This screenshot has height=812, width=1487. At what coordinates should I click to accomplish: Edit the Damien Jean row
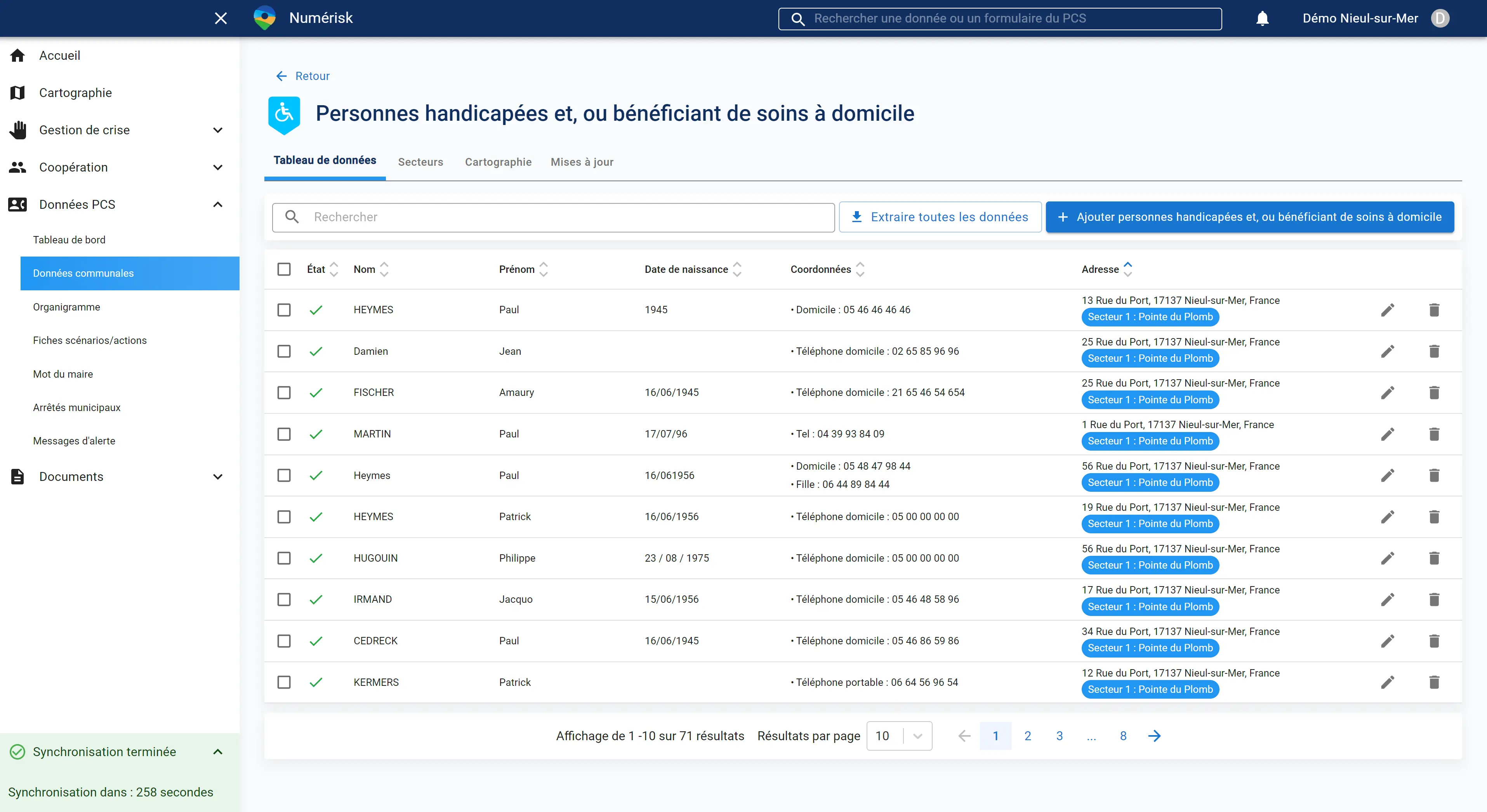coord(1388,351)
